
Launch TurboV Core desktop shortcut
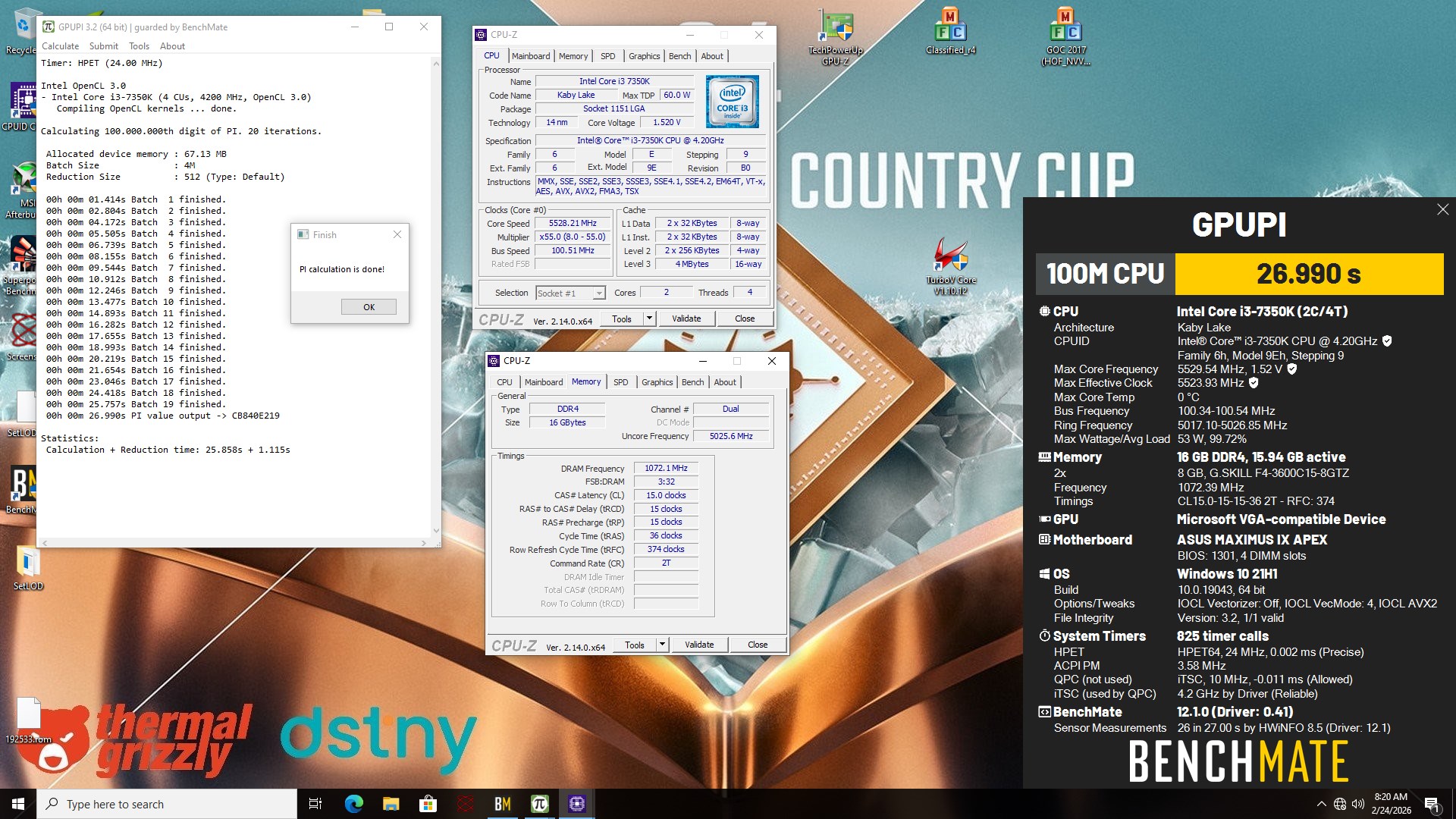tap(950, 265)
